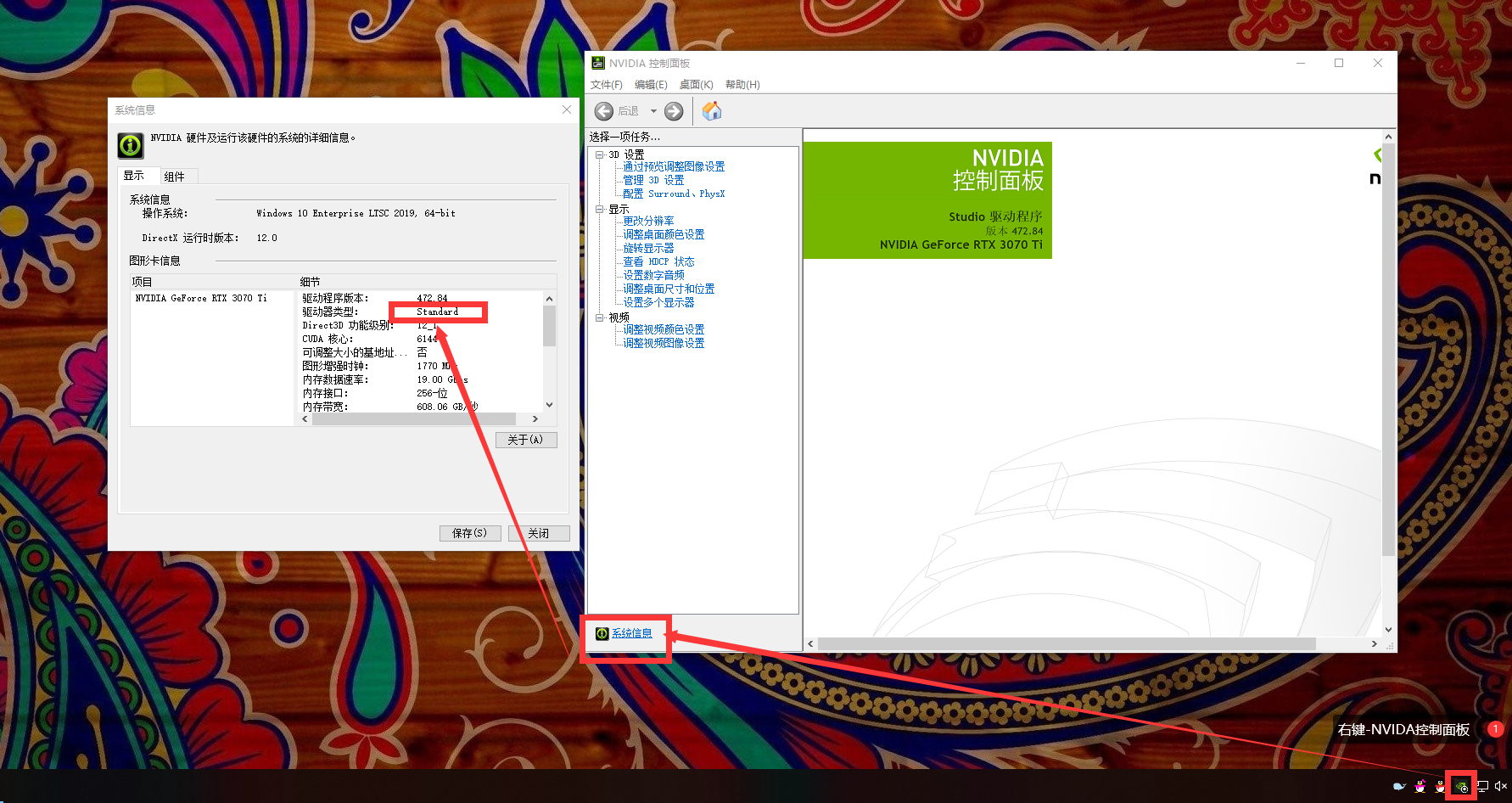Open 调整视频颜色设置
The image size is (1512, 803).
(664, 329)
